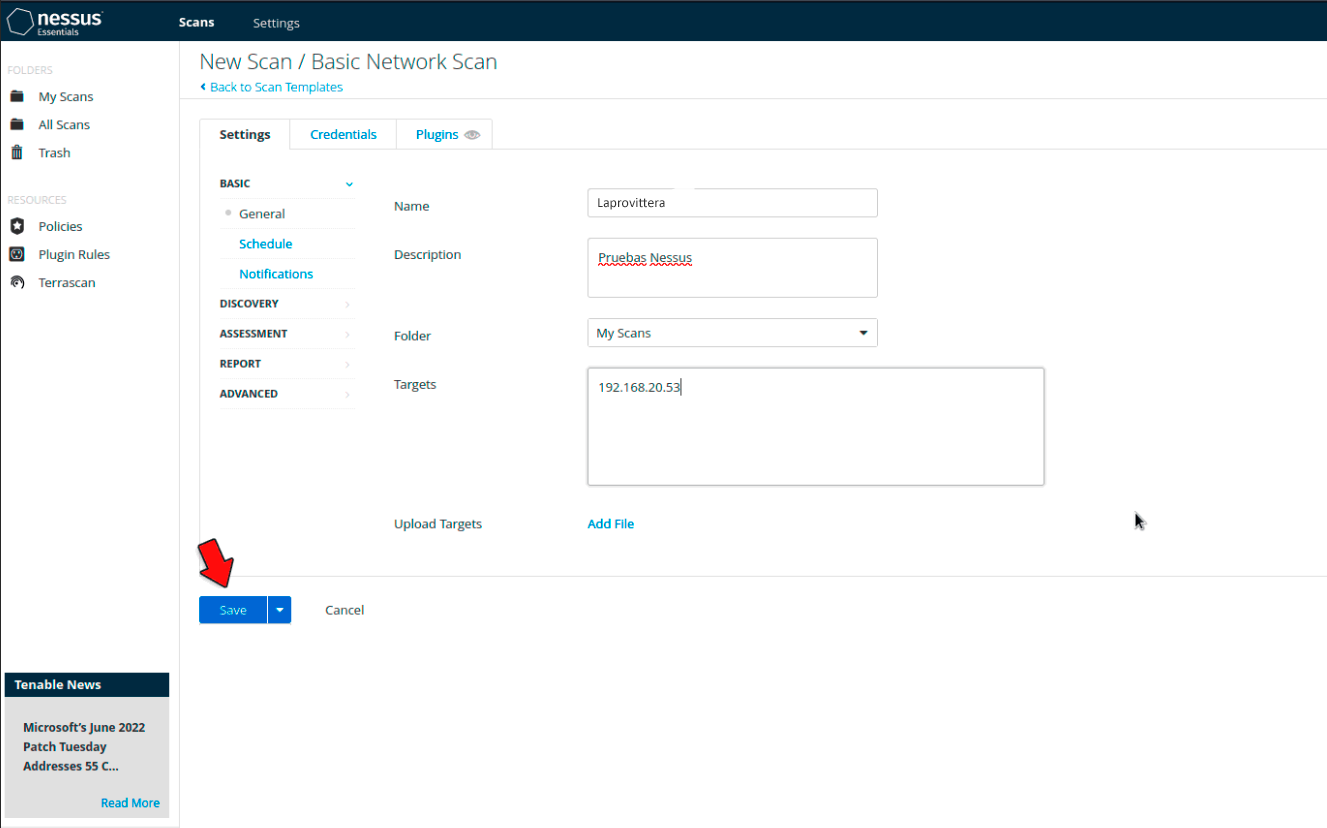Open the Schedule settings
Viewport: 1327px width, 828px height.
pos(266,244)
